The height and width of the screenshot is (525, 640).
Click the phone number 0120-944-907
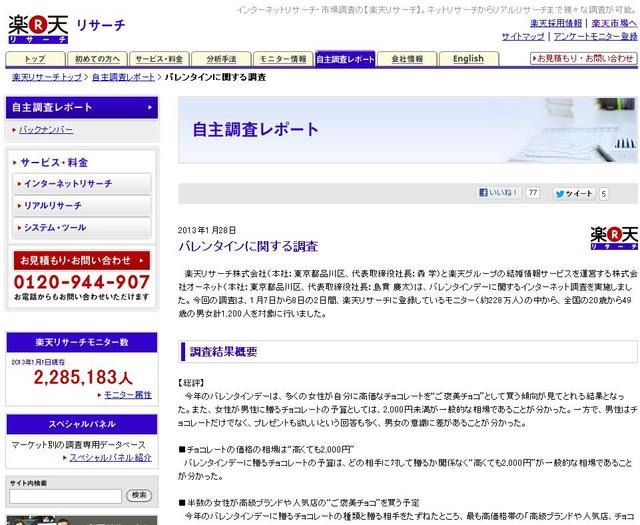coord(82,282)
